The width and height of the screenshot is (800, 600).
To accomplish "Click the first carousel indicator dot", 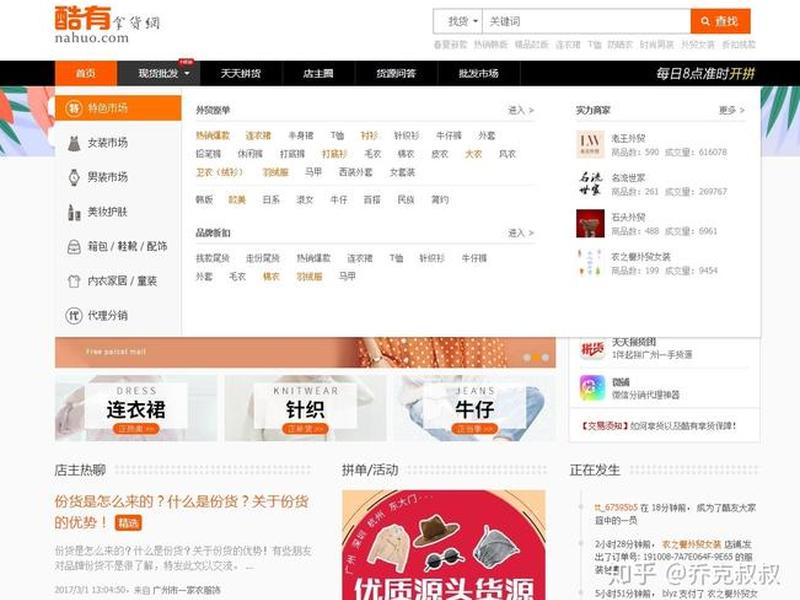I will pos(527,358).
